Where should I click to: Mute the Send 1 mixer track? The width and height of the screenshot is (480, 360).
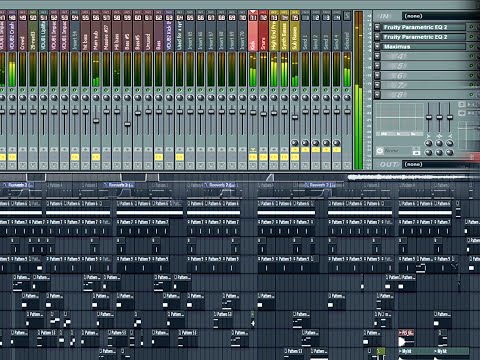tap(305, 90)
